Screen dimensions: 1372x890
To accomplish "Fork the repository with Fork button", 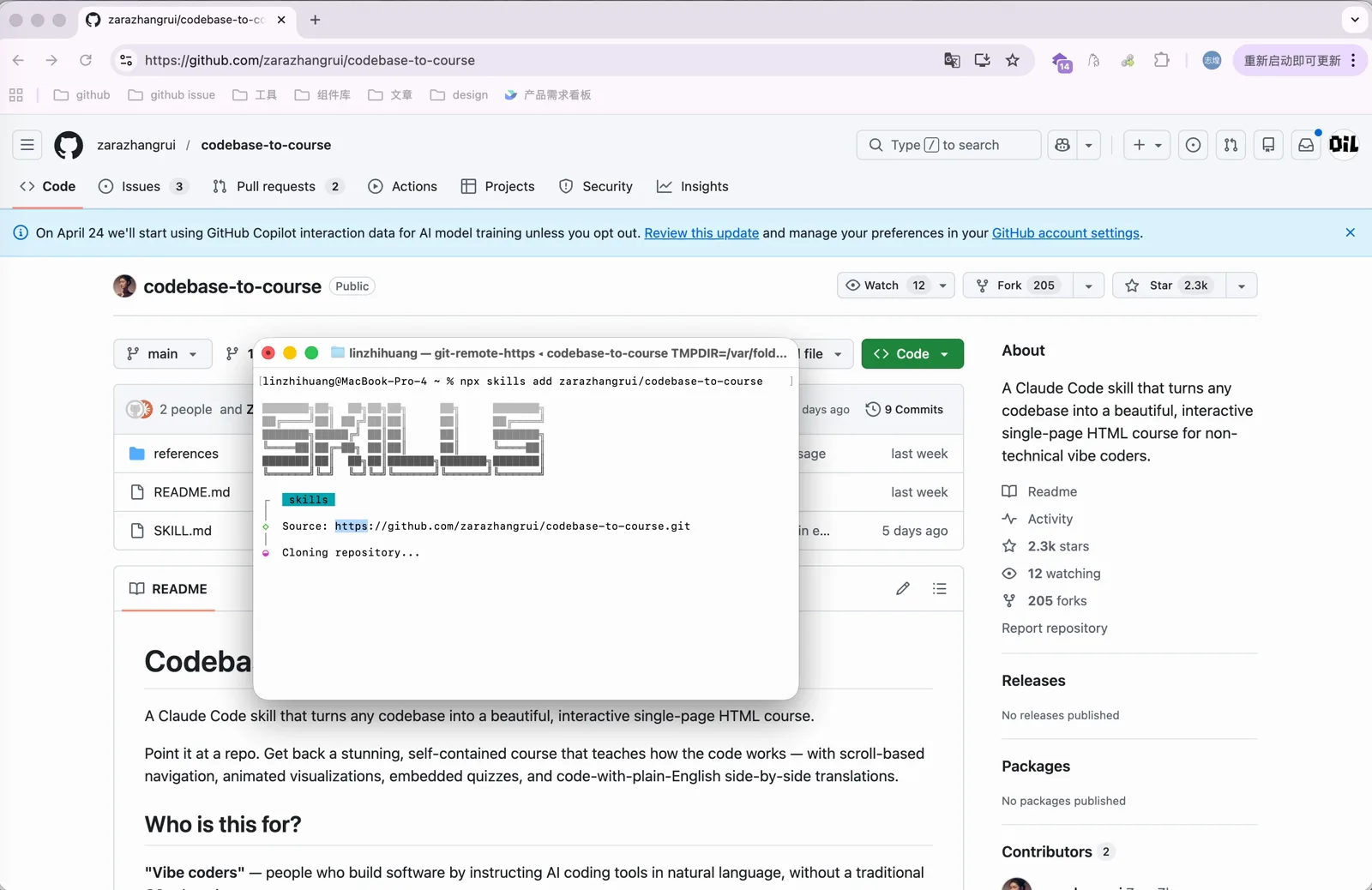I will pyautogui.click(x=1018, y=286).
